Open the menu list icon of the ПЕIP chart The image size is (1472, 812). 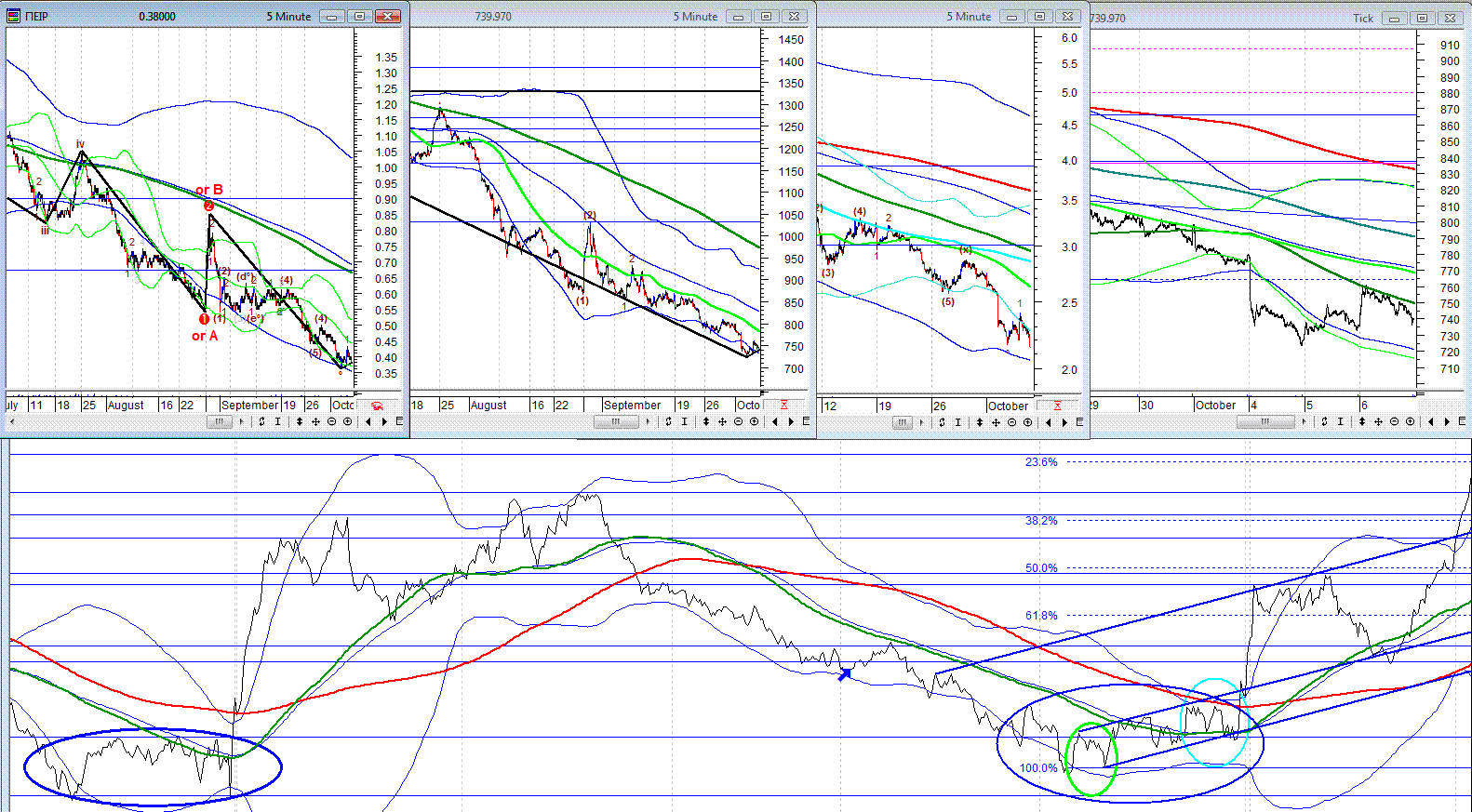pyautogui.click(x=399, y=421)
